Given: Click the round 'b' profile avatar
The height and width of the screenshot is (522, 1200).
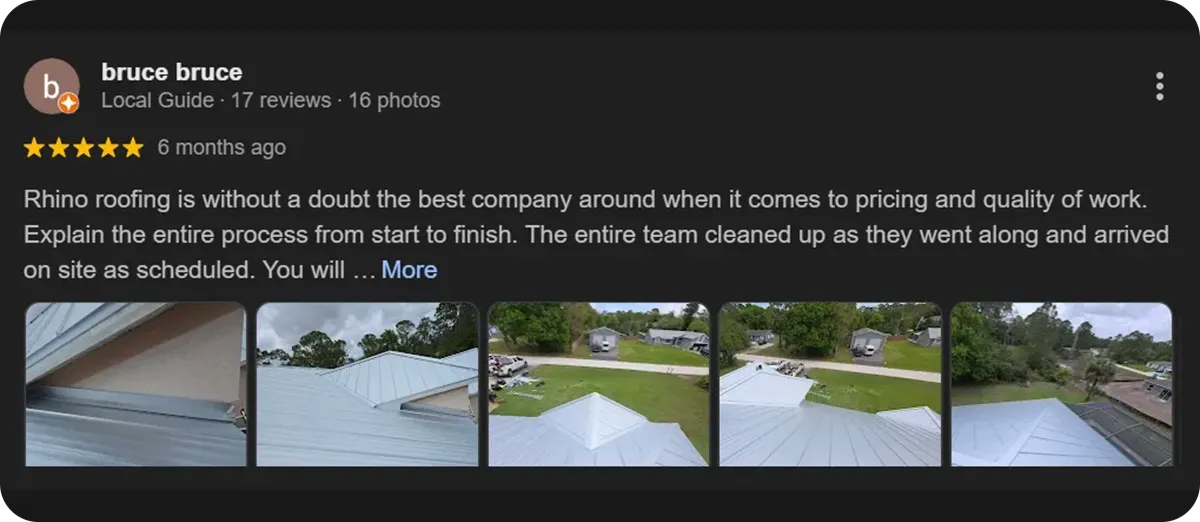Looking at the screenshot, I should click(x=51, y=86).
